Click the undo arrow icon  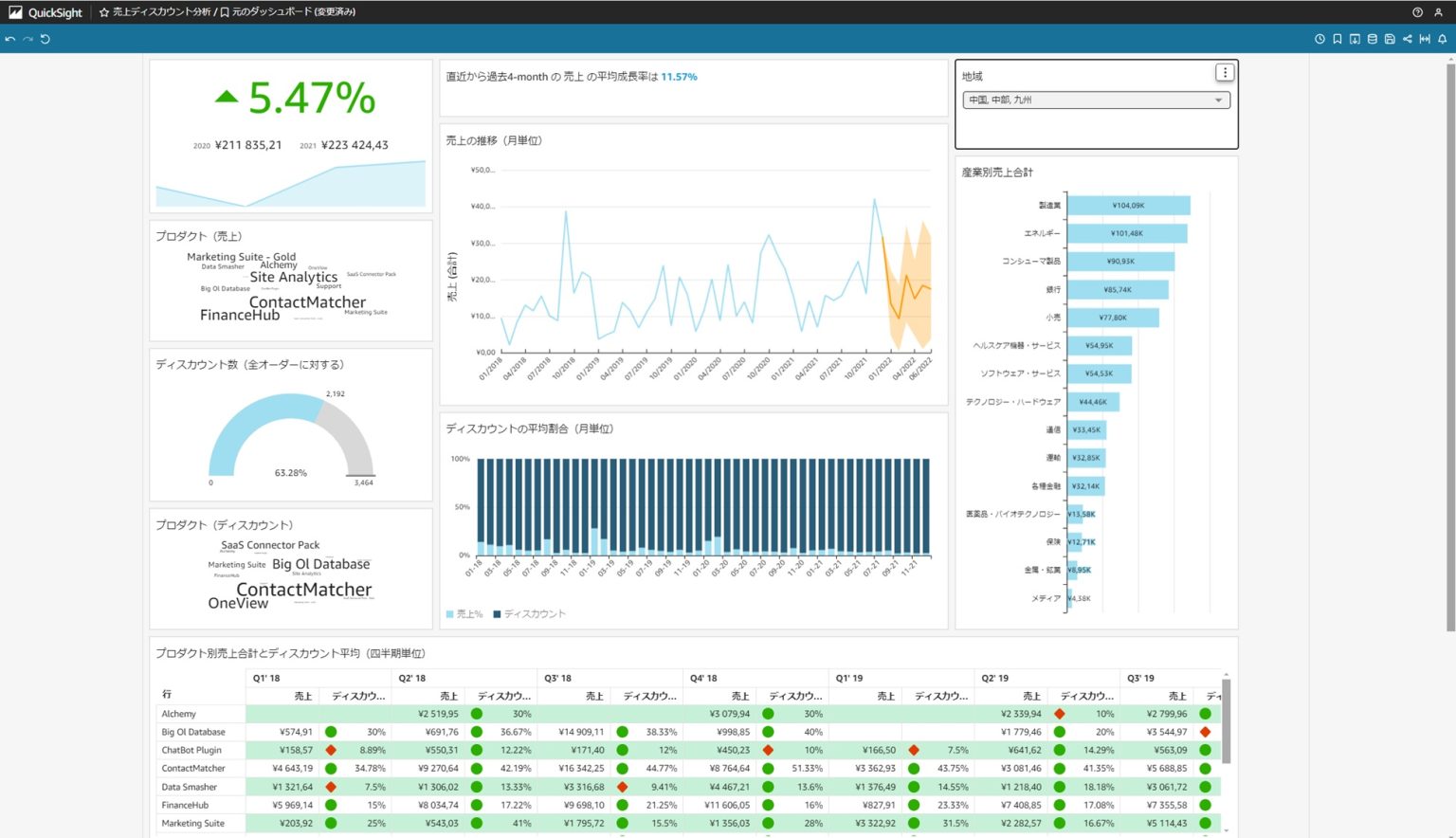[9, 39]
